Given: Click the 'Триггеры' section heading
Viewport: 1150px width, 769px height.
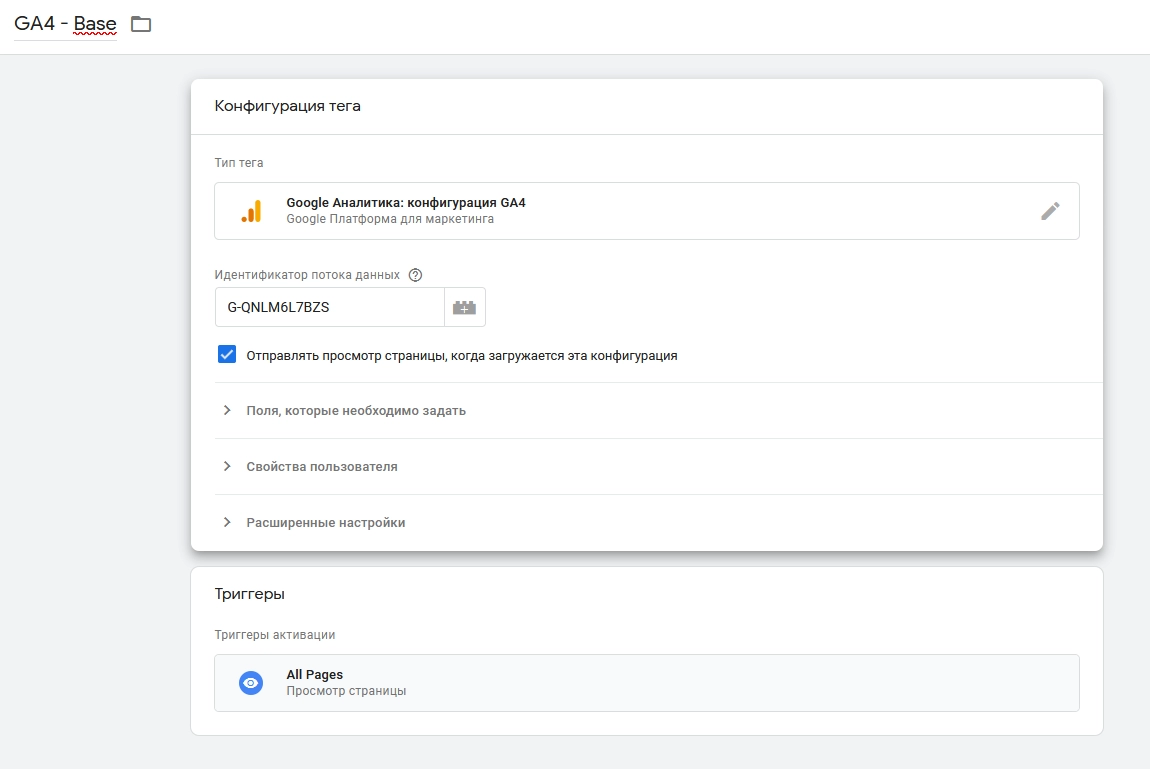Looking at the screenshot, I should coord(249,594).
